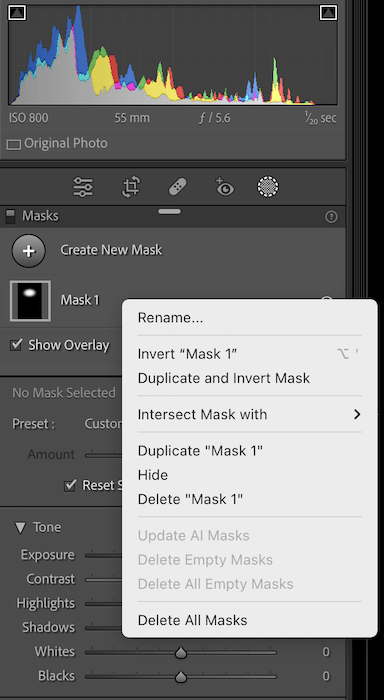
Task: Open the Edit sliders tool
Action: [83, 187]
